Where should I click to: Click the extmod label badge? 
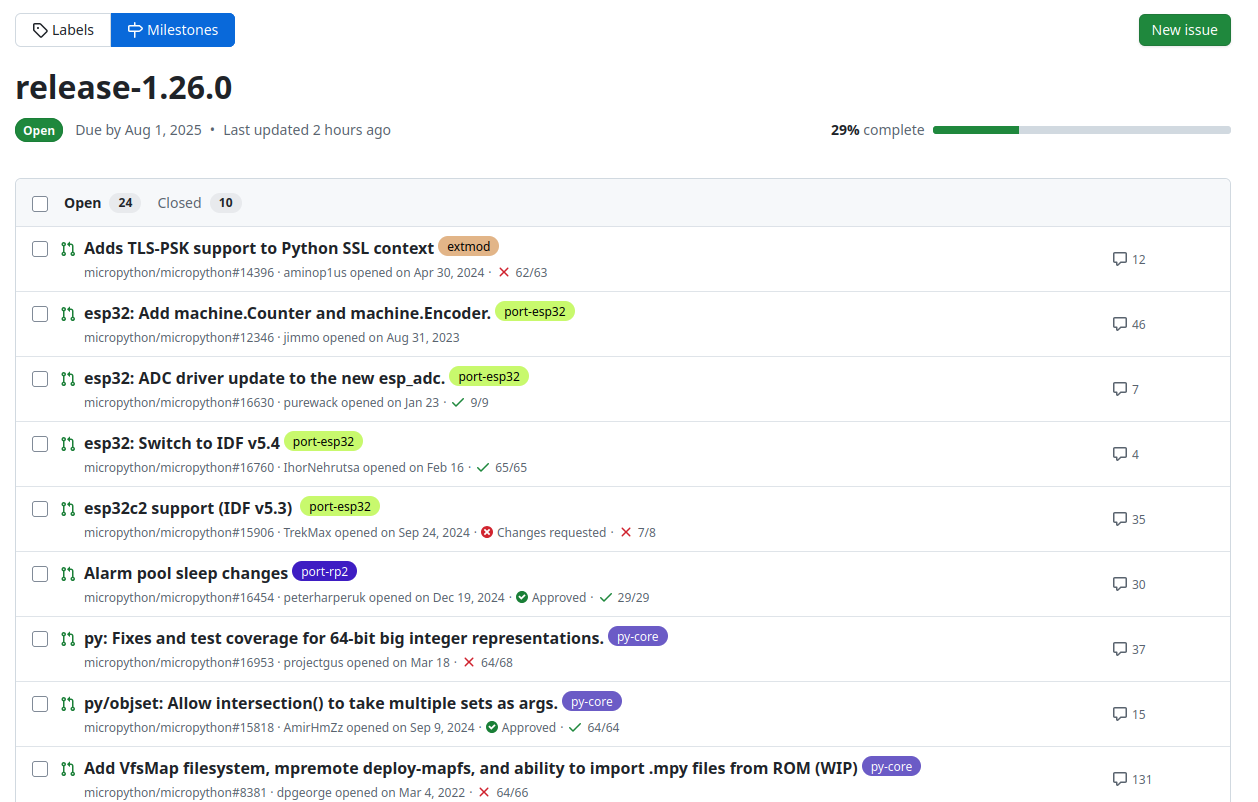point(468,246)
